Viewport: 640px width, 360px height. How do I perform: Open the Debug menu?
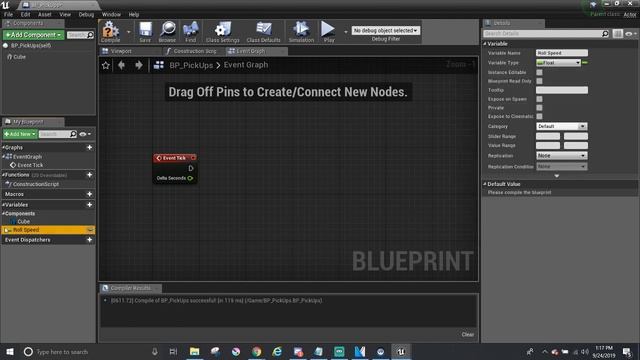click(x=86, y=14)
